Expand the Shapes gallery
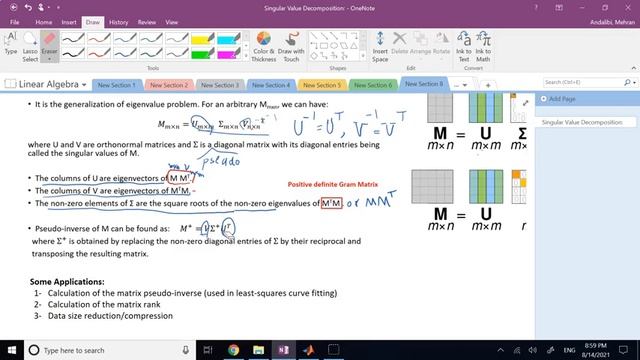Screen dimensions: 640x360 [x=363, y=56]
